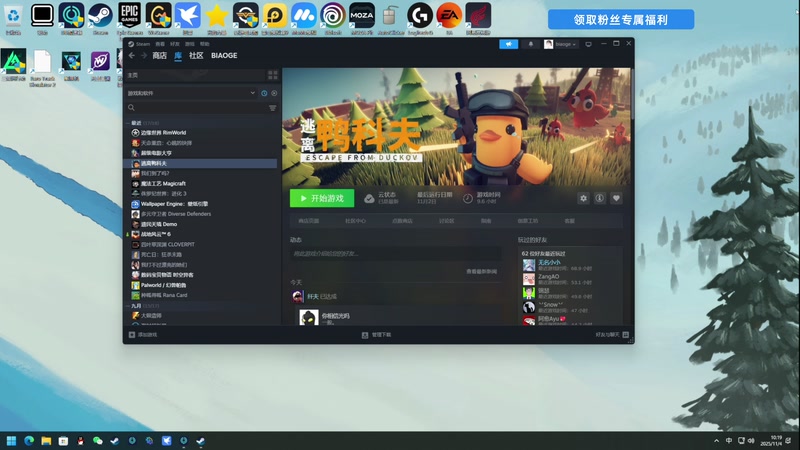Screen dimensions: 800x450
Task: Open Steam notifications bell
Action: point(531,44)
